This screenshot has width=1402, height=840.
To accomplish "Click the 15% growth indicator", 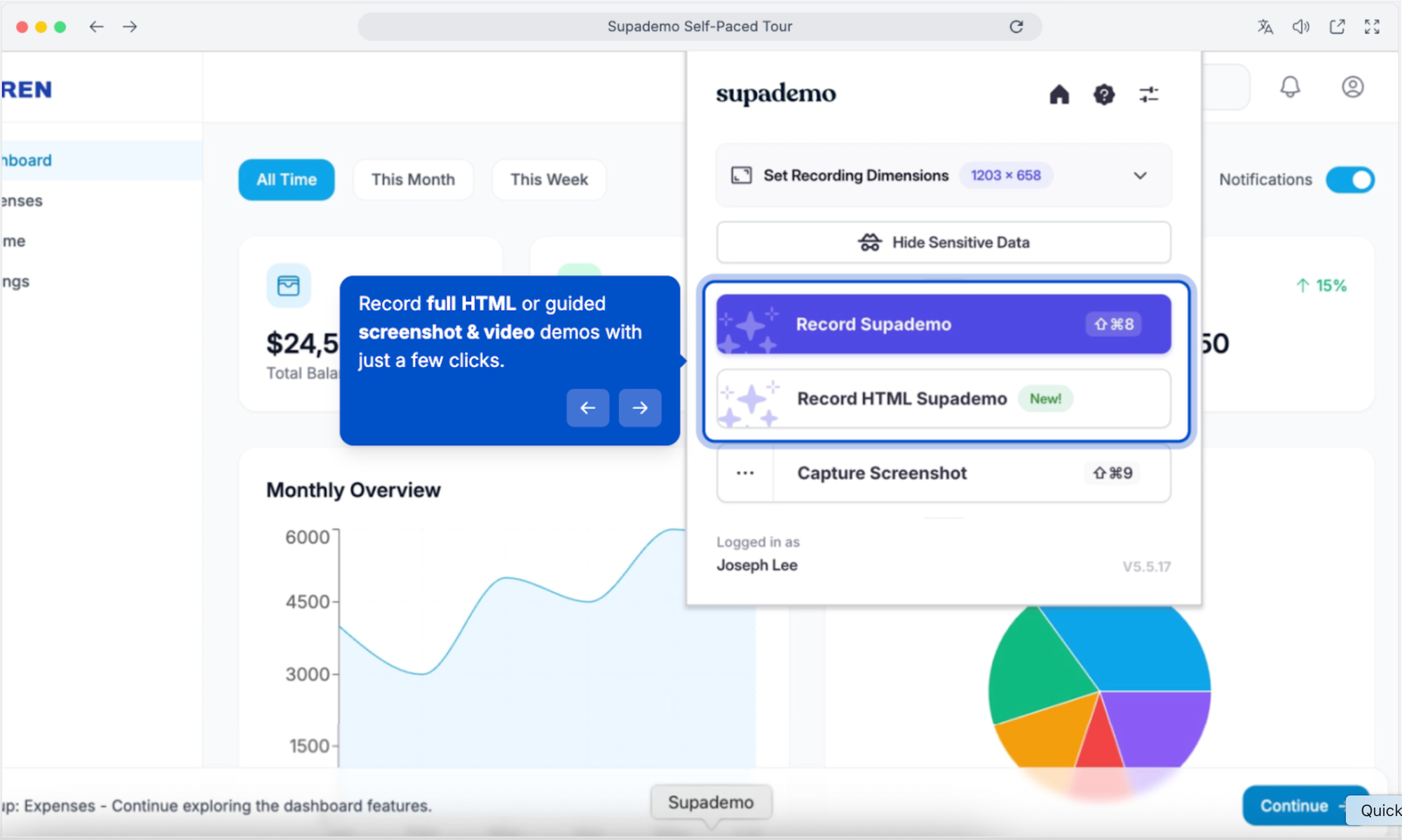I will 1321,285.
